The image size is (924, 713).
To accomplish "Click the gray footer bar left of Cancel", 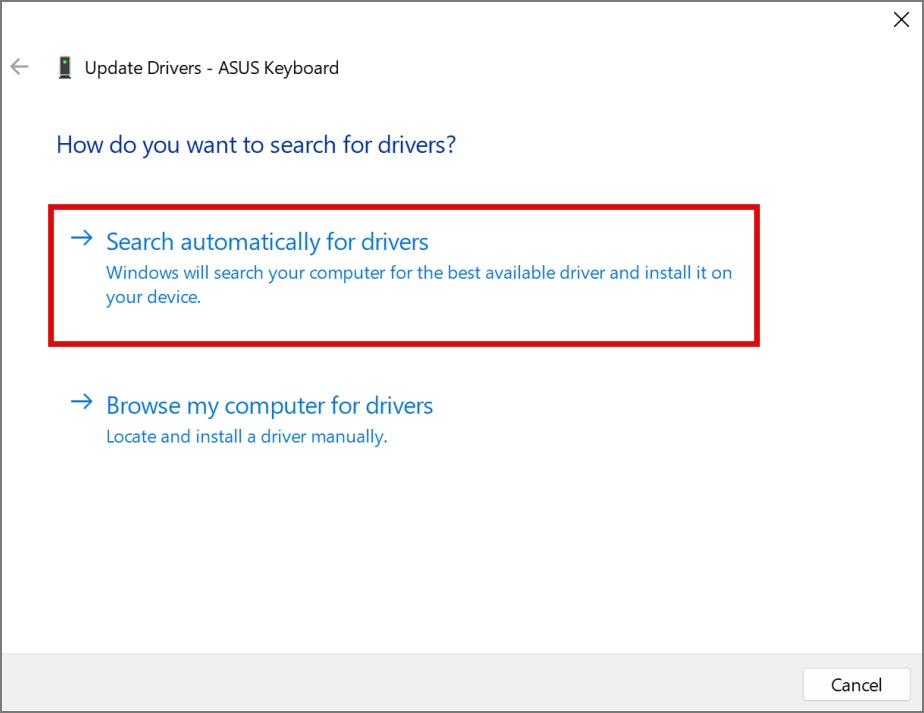I will 401,682.
